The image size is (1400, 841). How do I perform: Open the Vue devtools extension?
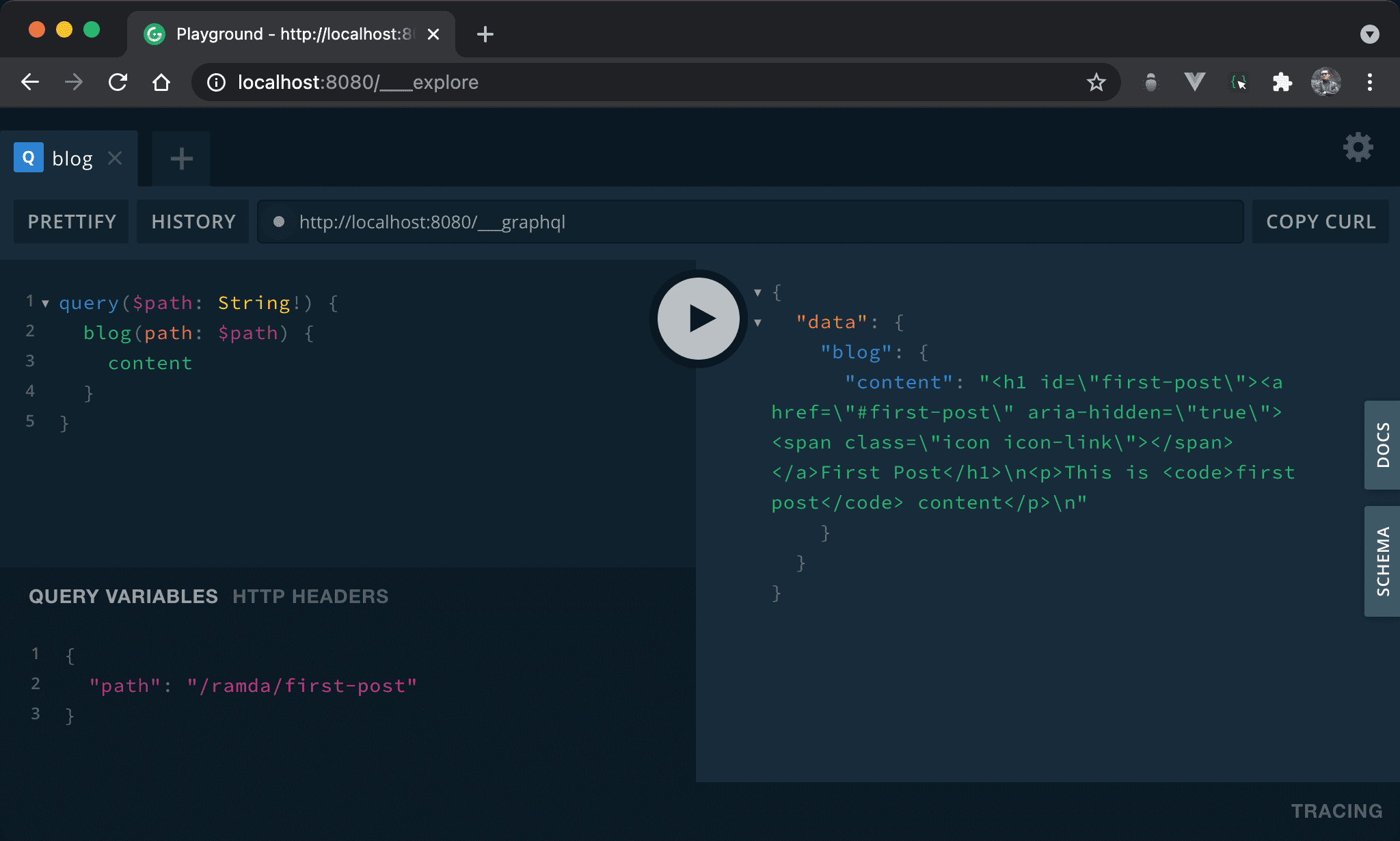coord(1194,82)
